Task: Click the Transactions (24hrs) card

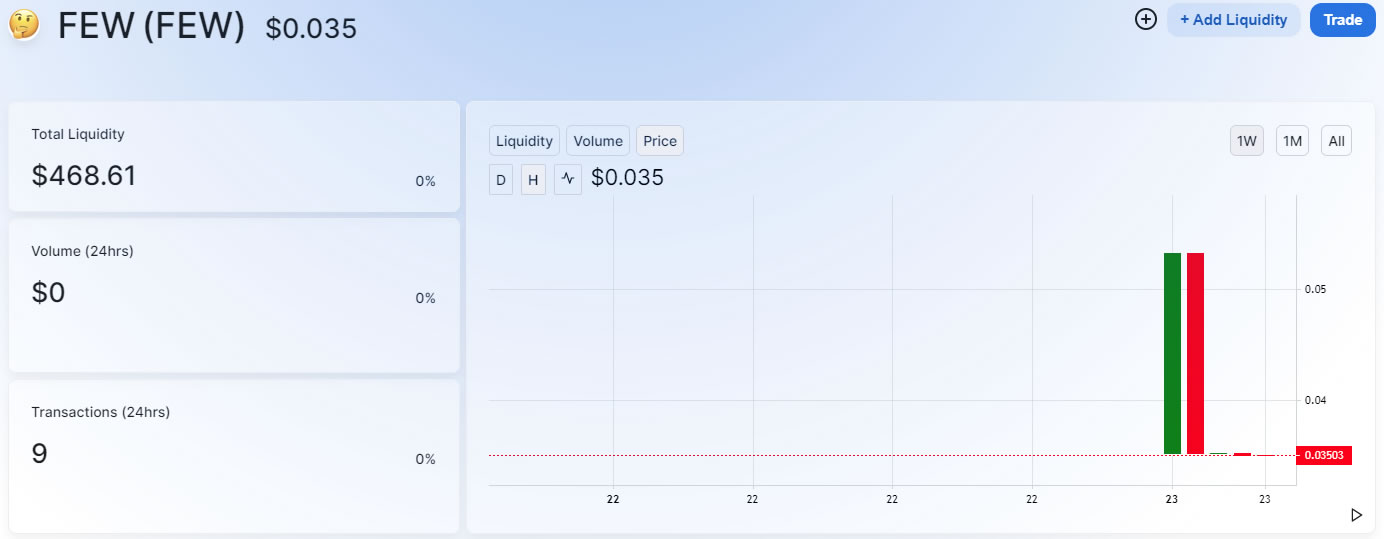Action: (234, 456)
